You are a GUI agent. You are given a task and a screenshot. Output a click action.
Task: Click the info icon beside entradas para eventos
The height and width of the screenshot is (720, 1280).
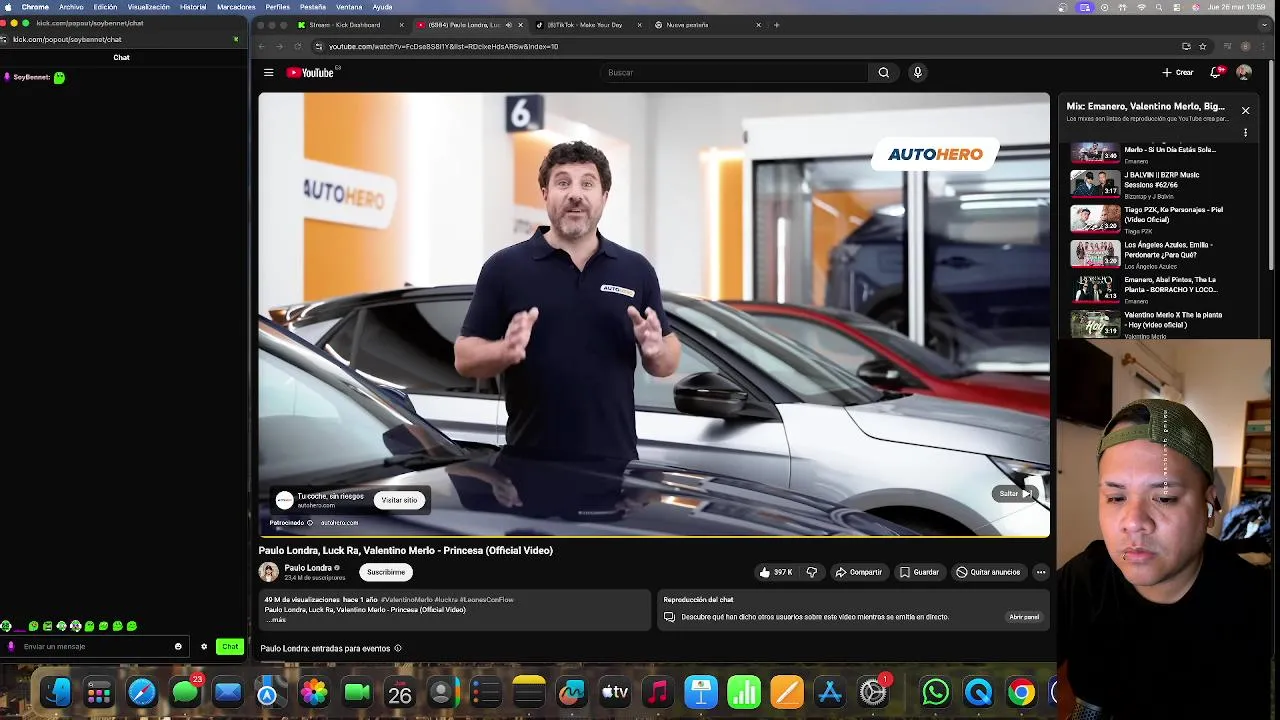(x=398, y=648)
